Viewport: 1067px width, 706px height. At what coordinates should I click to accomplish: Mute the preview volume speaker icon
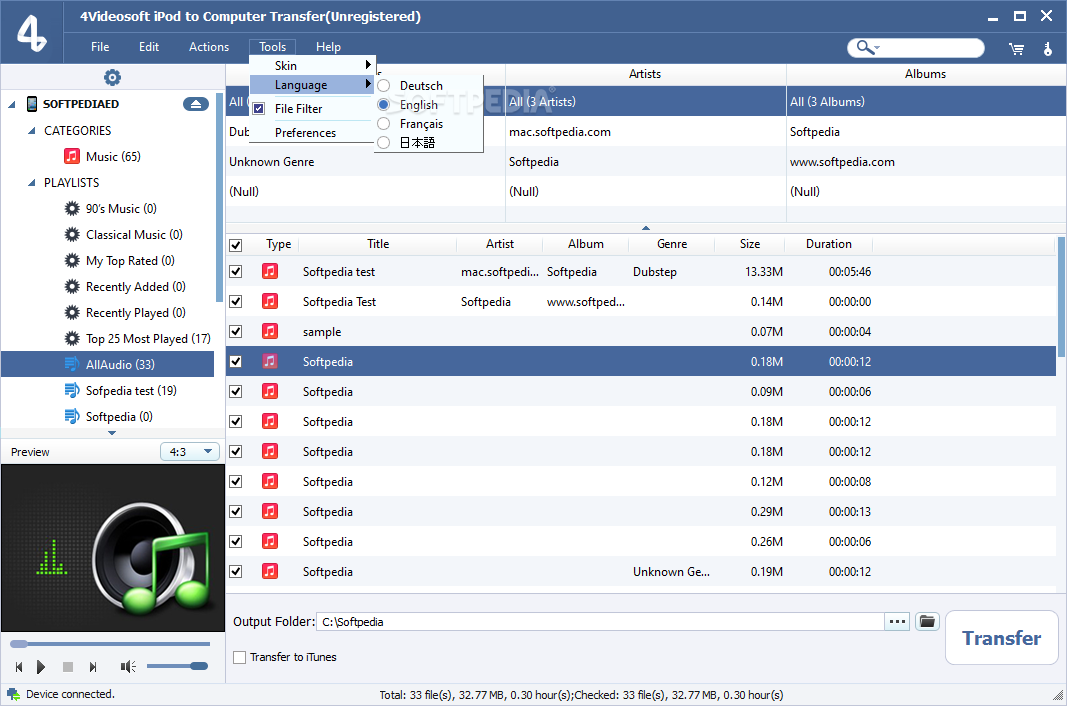pyautogui.click(x=128, y=667)
